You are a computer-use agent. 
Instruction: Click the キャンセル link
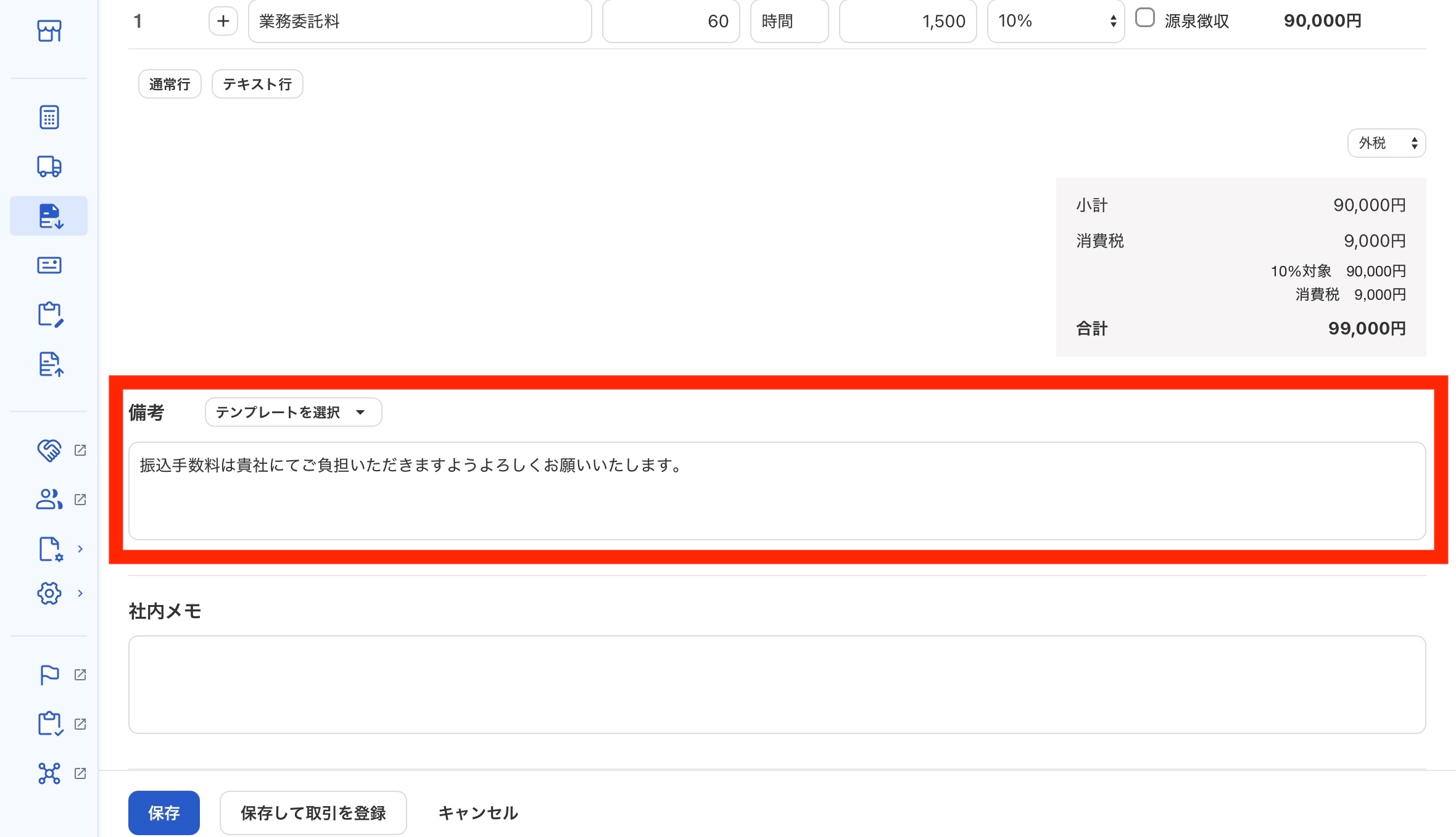478,813
